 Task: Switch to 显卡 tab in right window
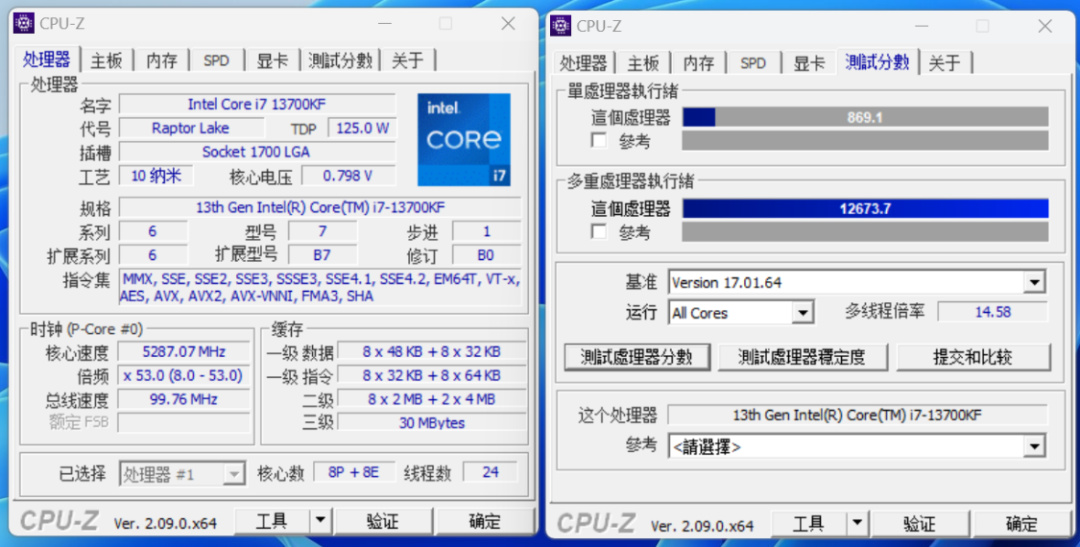click(x=809, y=63)
